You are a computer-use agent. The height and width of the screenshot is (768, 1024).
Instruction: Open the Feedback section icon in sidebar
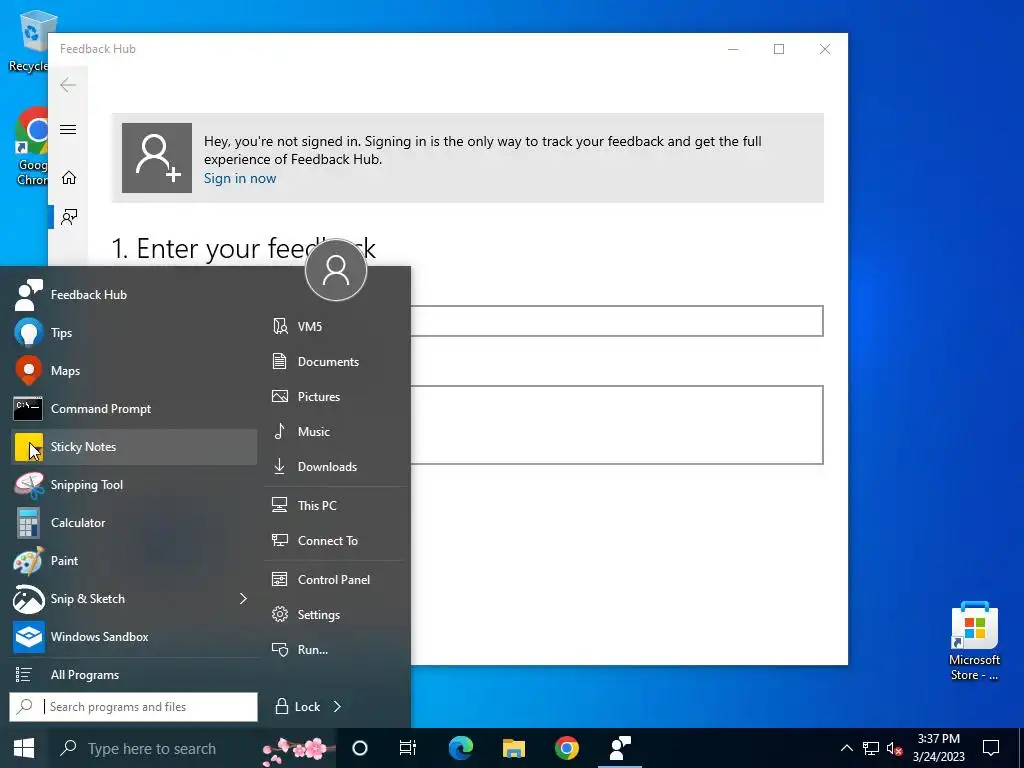pos(68,217)
